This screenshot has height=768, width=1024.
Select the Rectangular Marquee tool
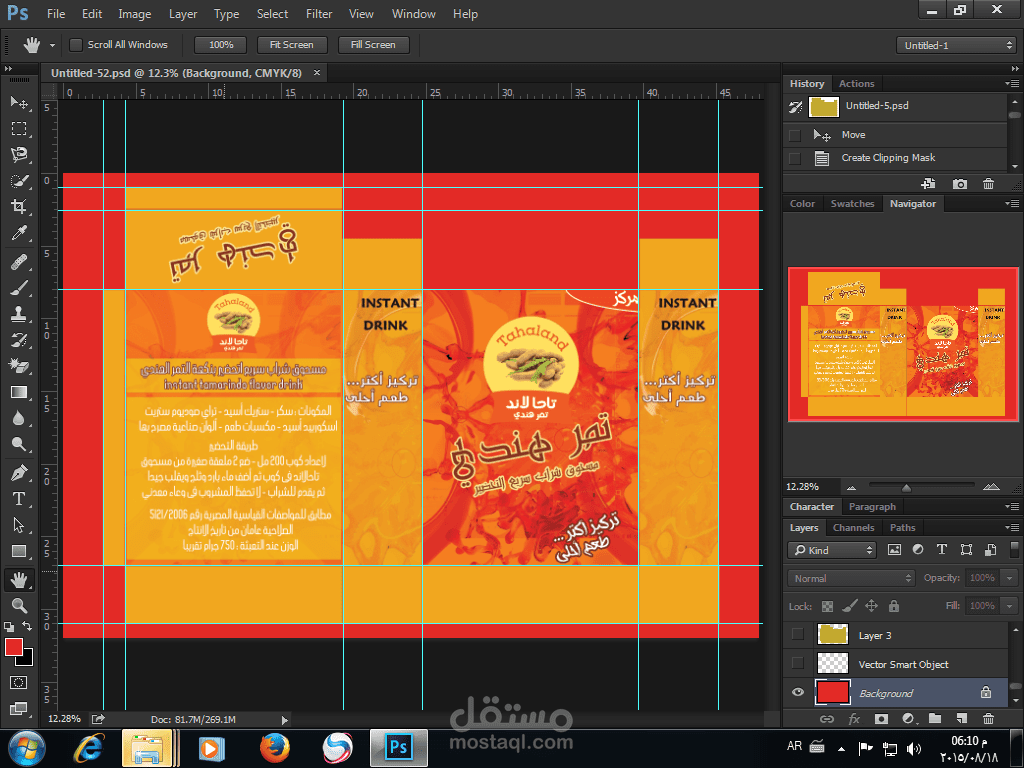pyautogui.click(x=19, y=129)
